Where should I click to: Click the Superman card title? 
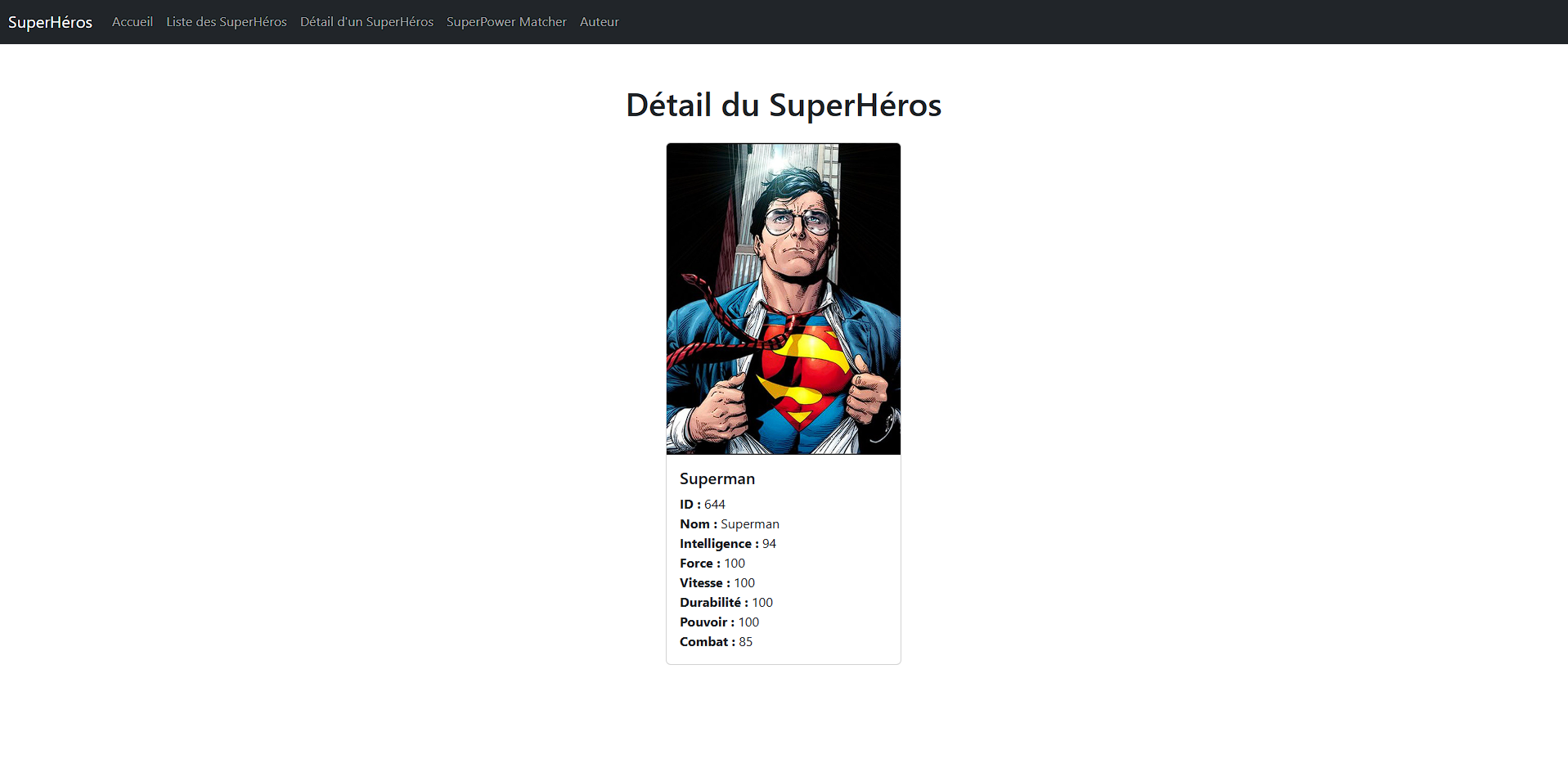717,478
